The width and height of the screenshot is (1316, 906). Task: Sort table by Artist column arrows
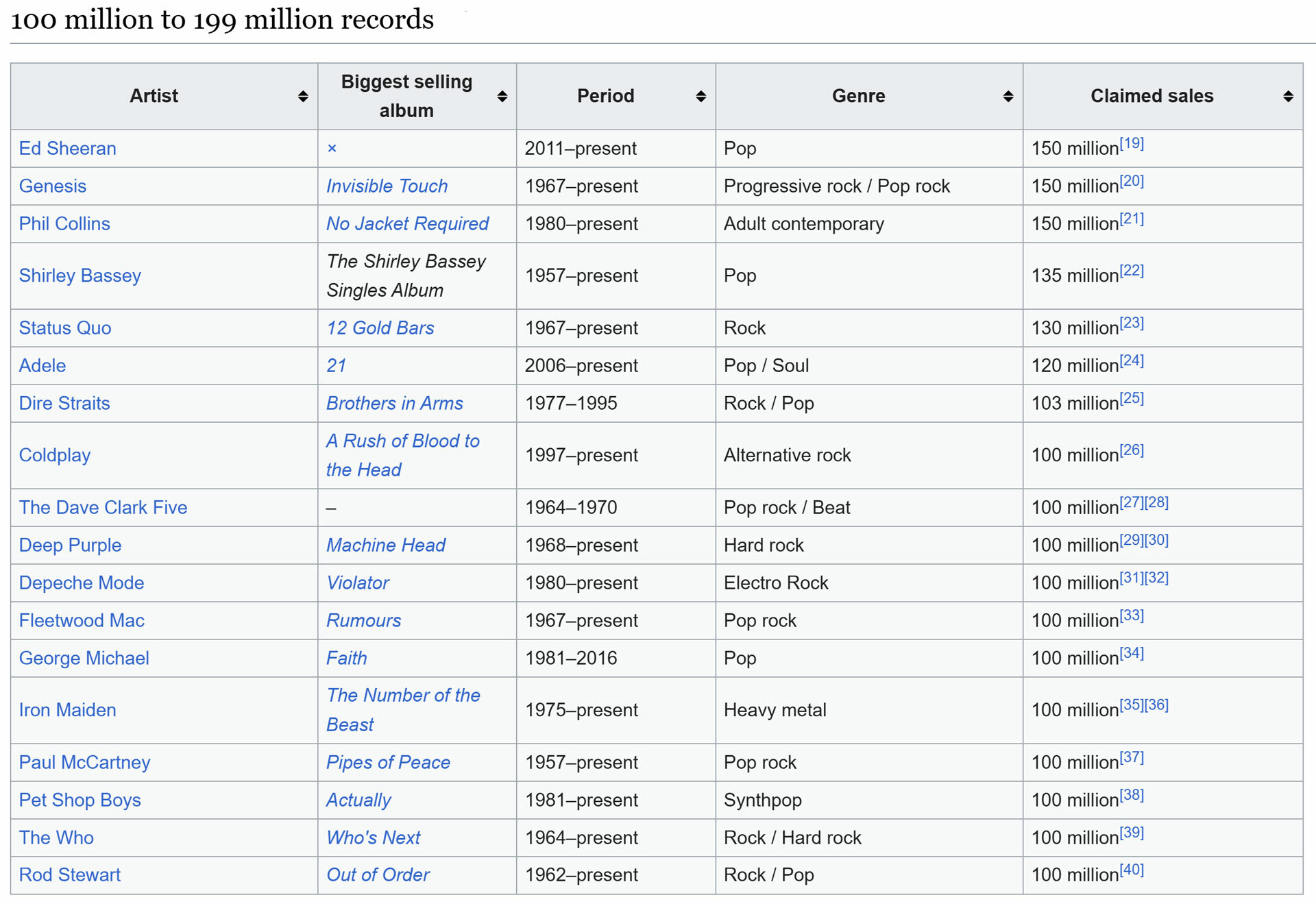(x=303, y=97)
